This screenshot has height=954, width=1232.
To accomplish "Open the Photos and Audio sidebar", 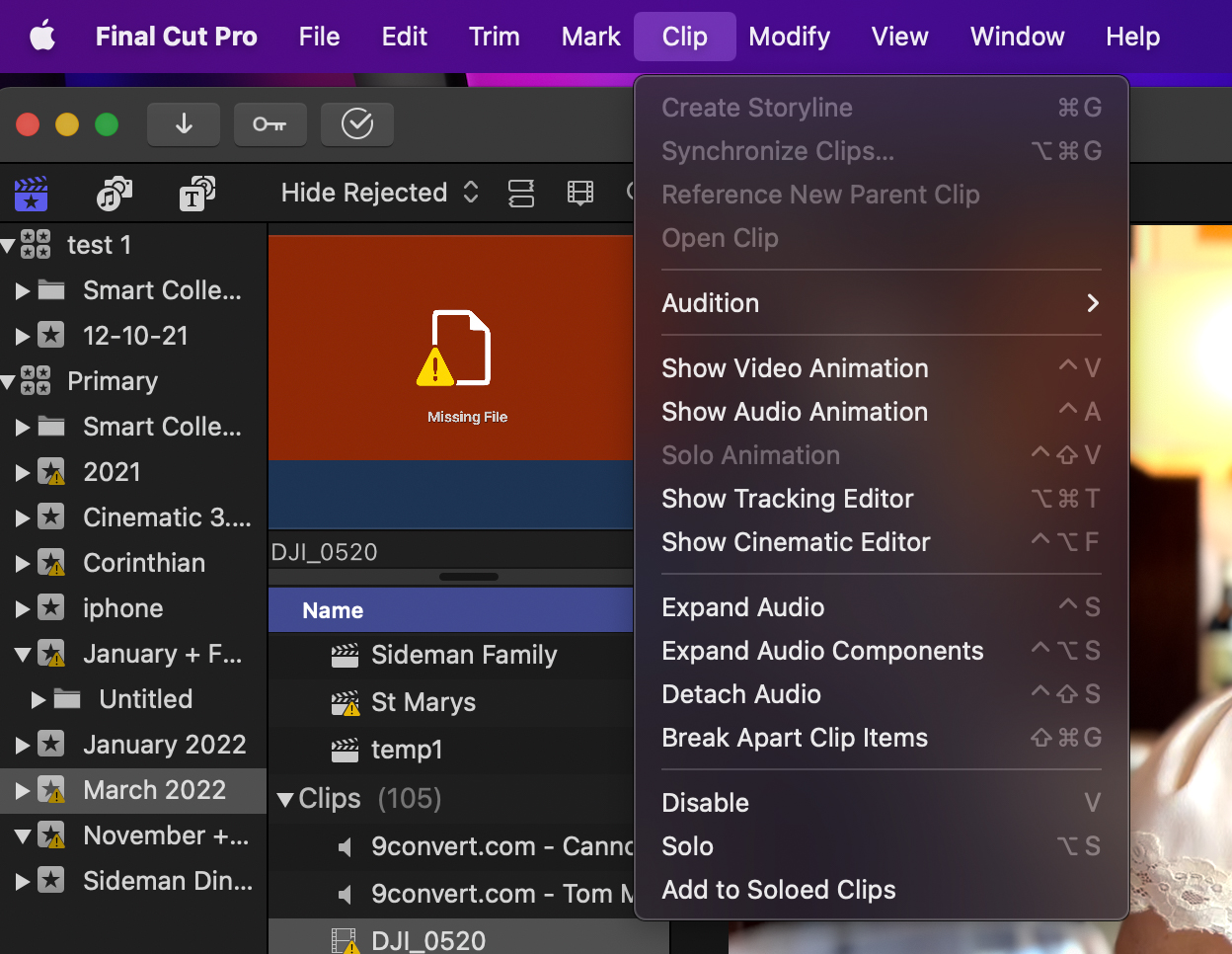I will 114,194.
